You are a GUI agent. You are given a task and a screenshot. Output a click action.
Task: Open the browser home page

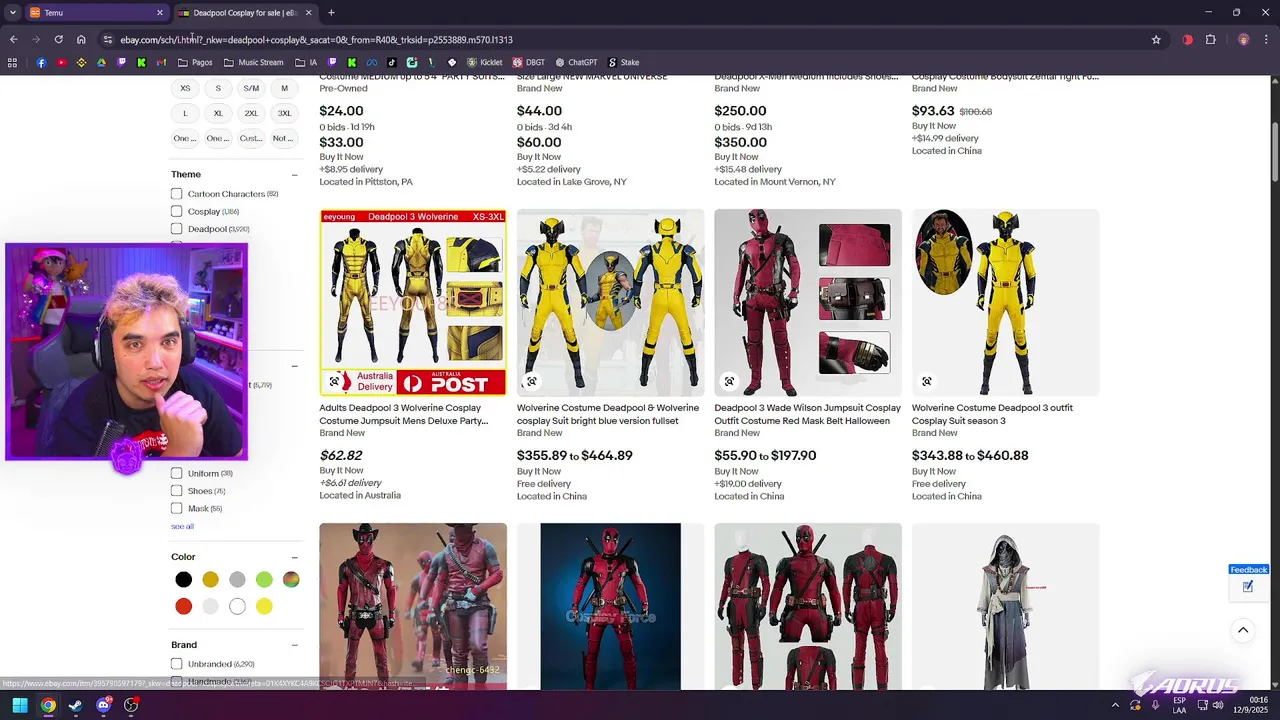(81, 40)
